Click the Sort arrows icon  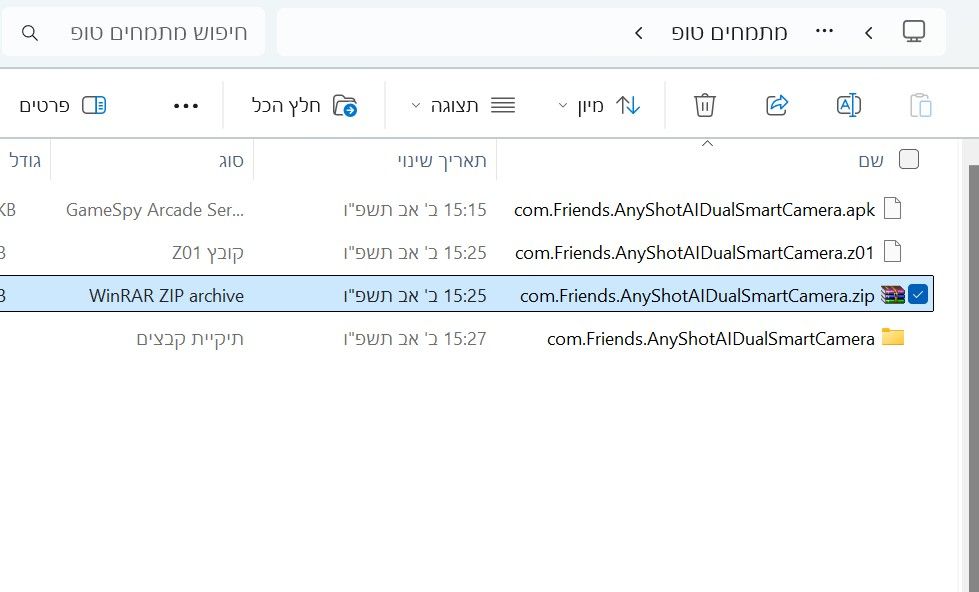tap(627, 105)
